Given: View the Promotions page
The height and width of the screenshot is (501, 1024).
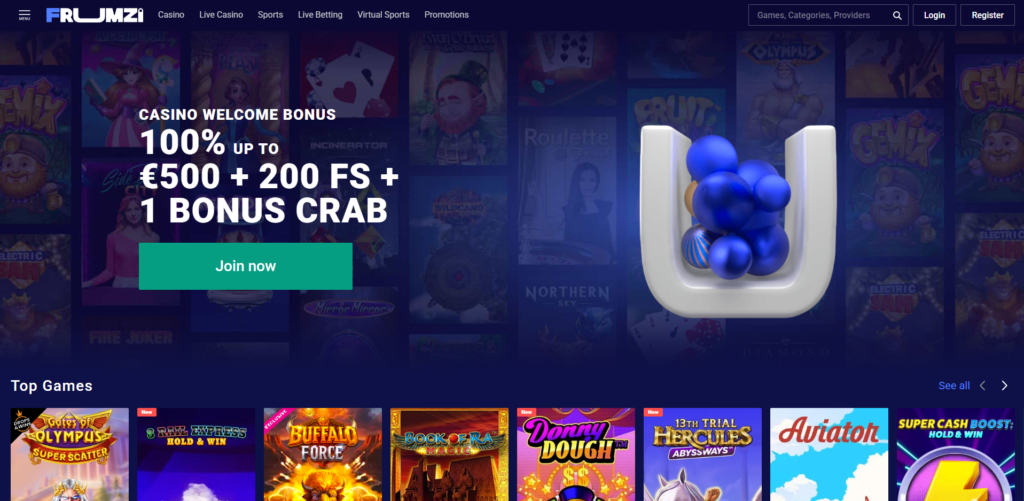Looking at the screenshot, I should (447, 14).
